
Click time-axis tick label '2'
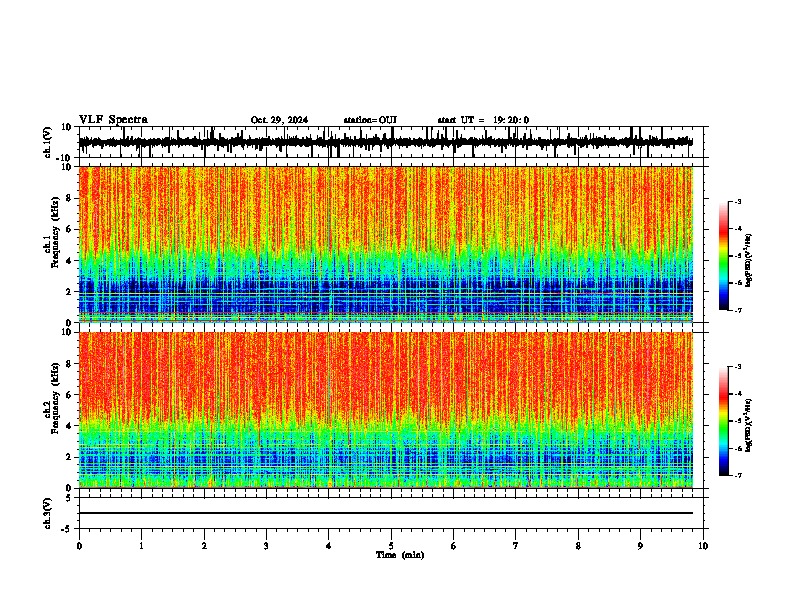[x=204, y=546]
